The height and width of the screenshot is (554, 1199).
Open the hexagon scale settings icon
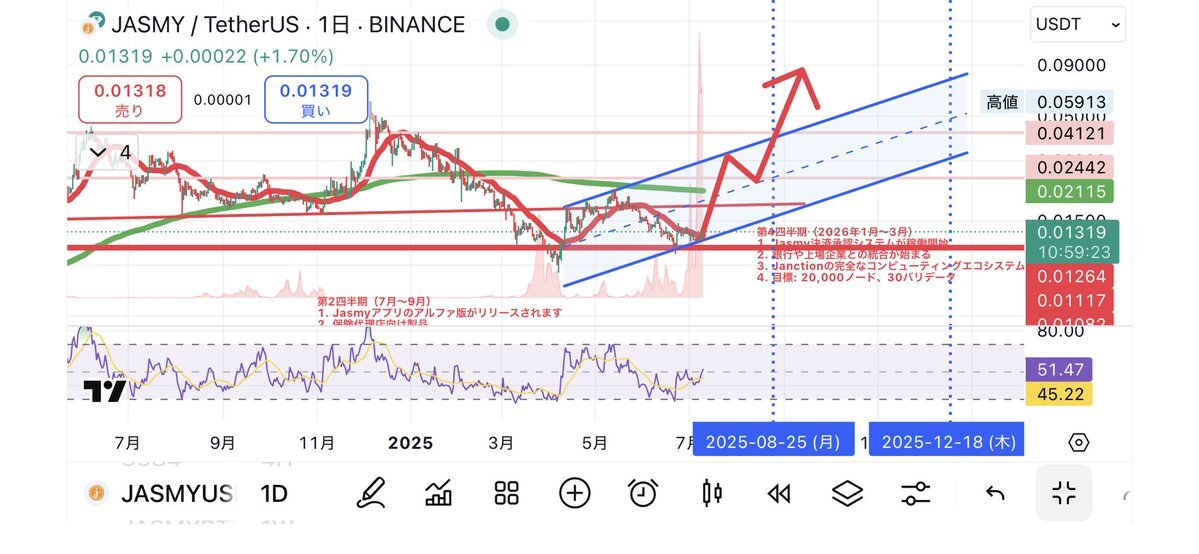click(x=1077, y=442)
